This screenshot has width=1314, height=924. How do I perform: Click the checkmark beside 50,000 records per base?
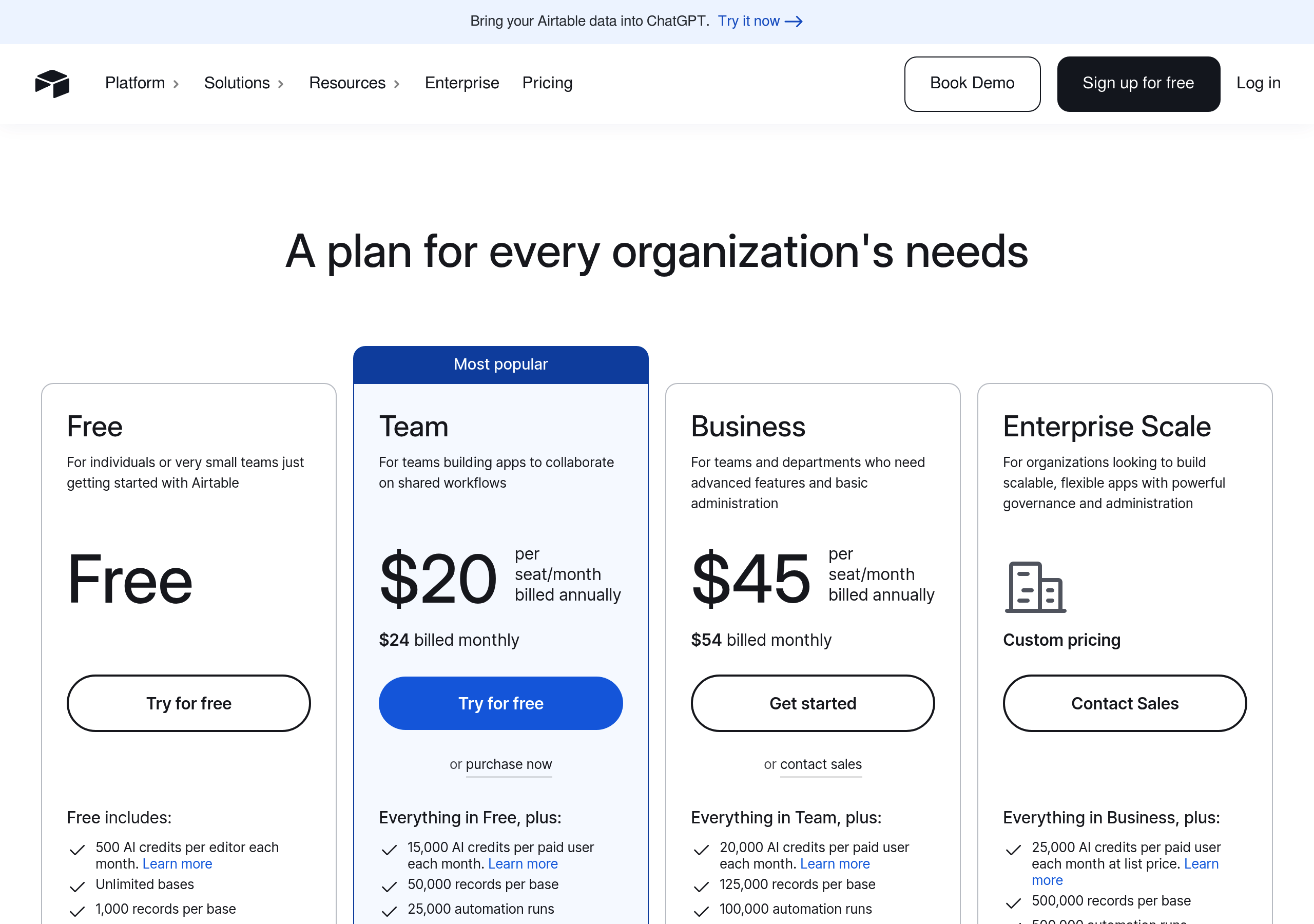click(x=390, y=886)
